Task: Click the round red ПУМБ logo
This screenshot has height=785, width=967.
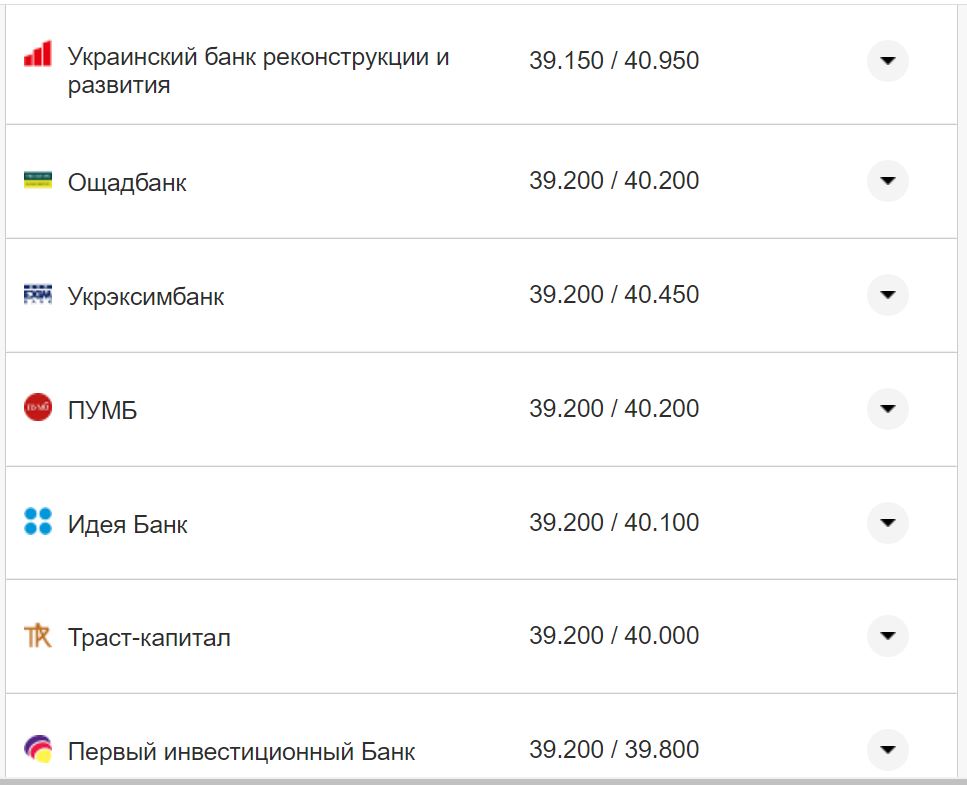Action: pos(38,408)
